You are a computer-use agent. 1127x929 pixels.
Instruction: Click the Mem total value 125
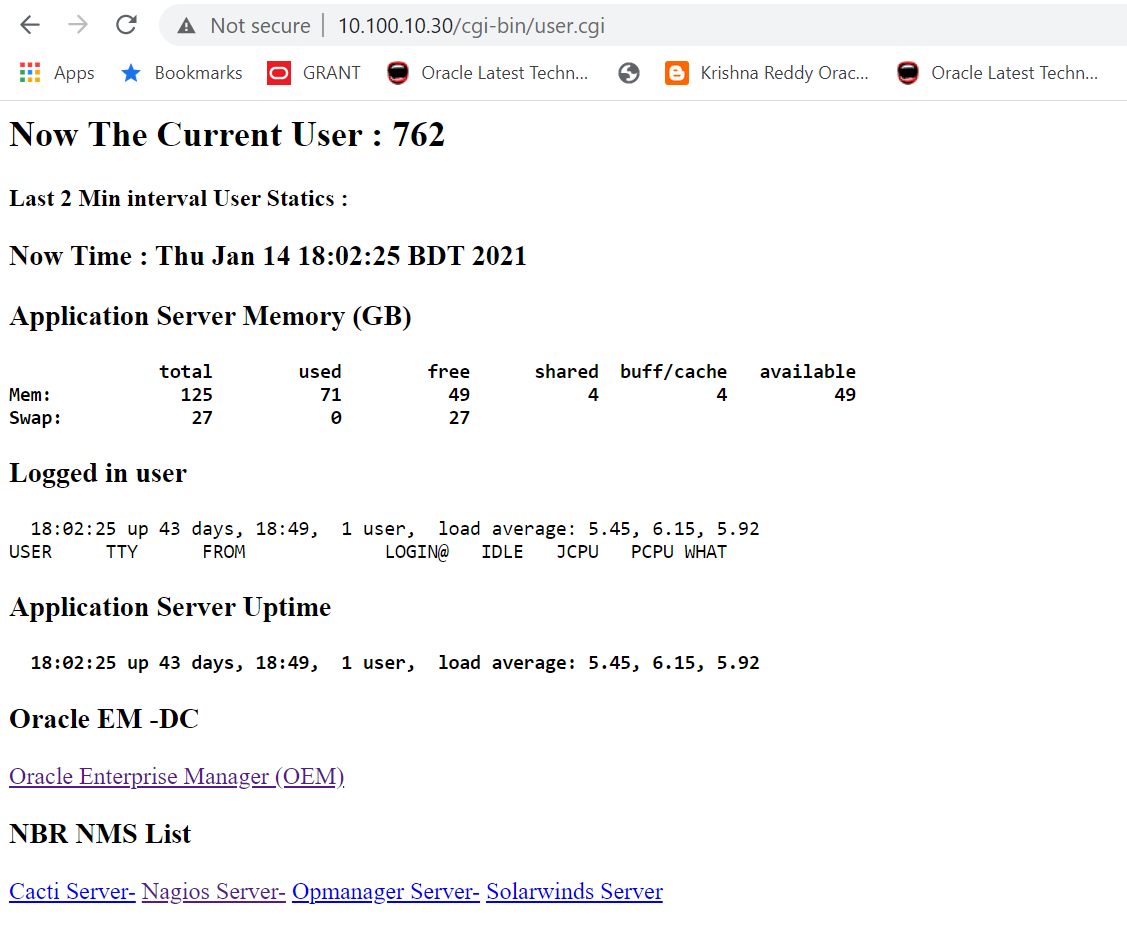click(196, 394)
